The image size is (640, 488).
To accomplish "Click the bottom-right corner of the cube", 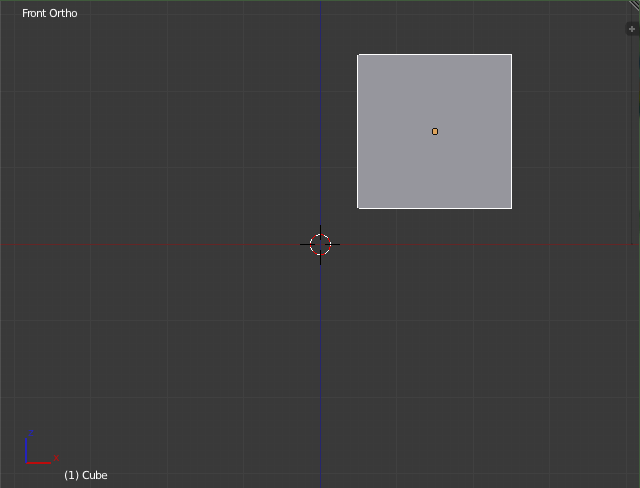I will (x=511, y=208).
